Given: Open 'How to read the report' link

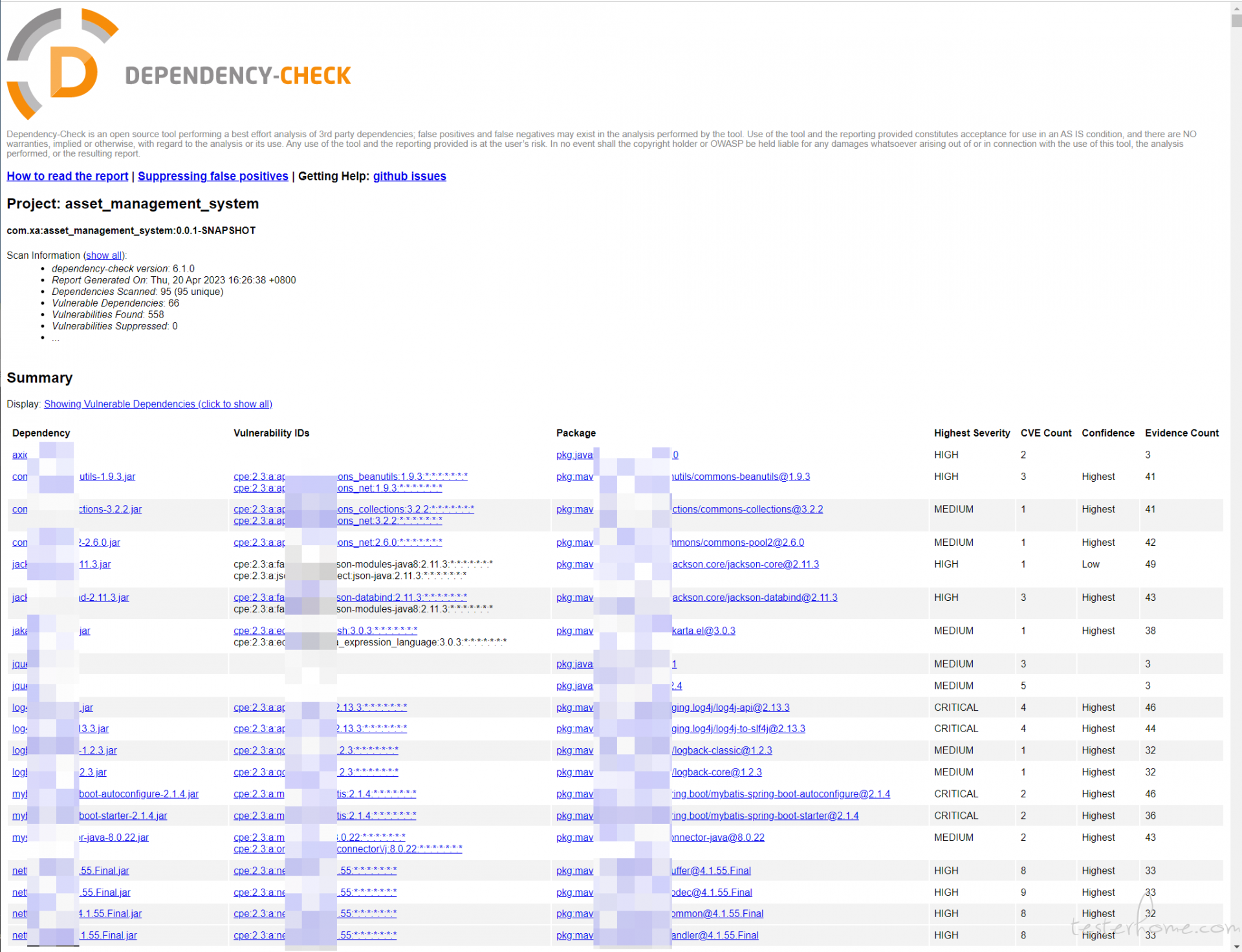Looking at the screenshot, I should click(67, 176).
